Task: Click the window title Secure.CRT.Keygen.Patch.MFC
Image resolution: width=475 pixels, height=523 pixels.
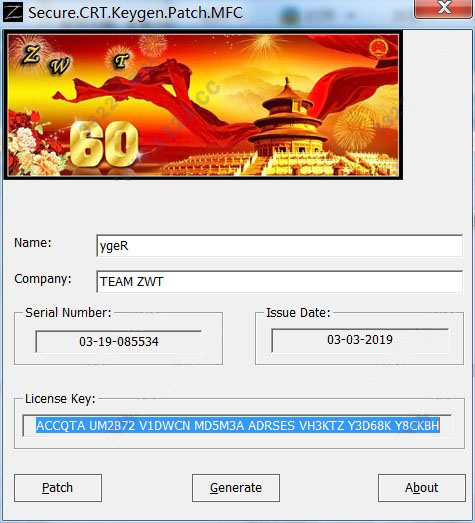Action: point(135,13)
